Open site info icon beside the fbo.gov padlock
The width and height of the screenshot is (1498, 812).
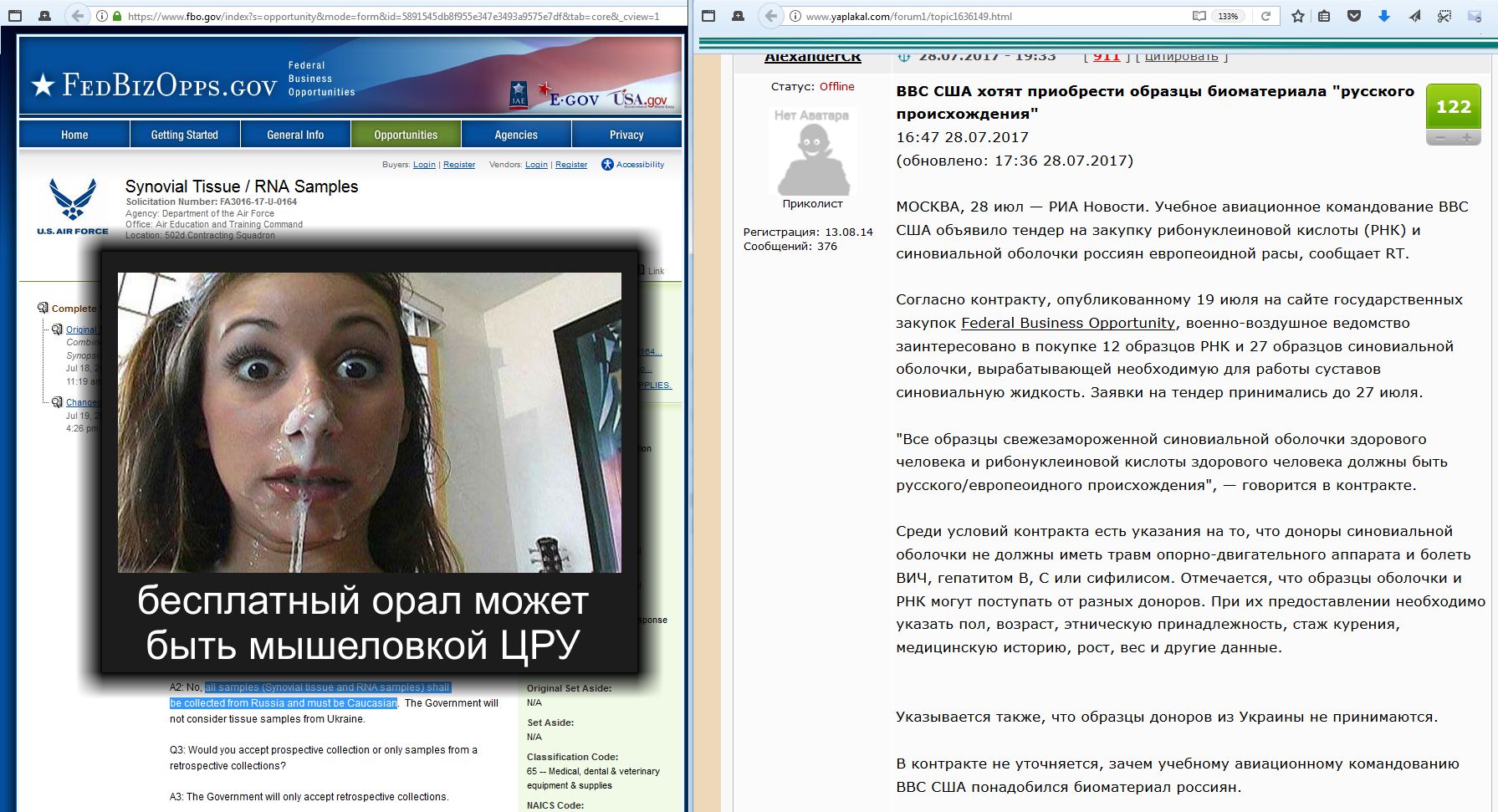[x=101, y=16]
